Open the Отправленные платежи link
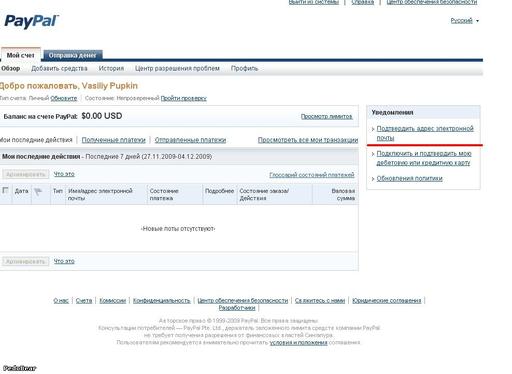 coord(190,140)
